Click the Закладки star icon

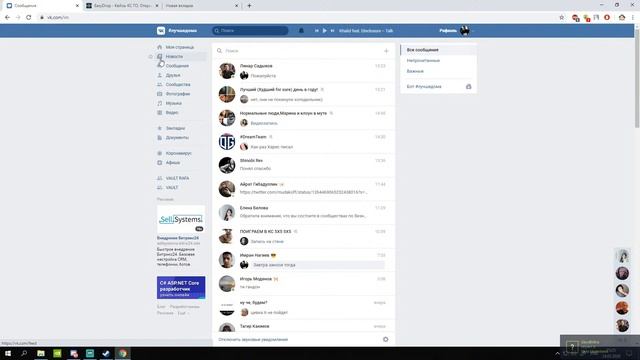coord(160,128)
